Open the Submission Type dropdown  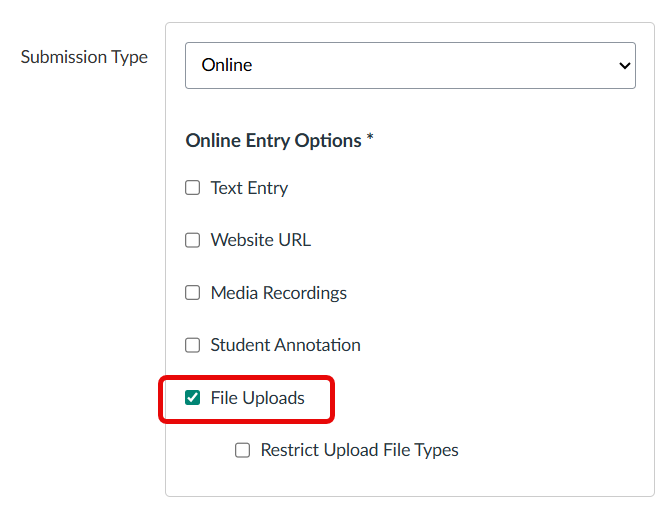click(x=410, y=65)
